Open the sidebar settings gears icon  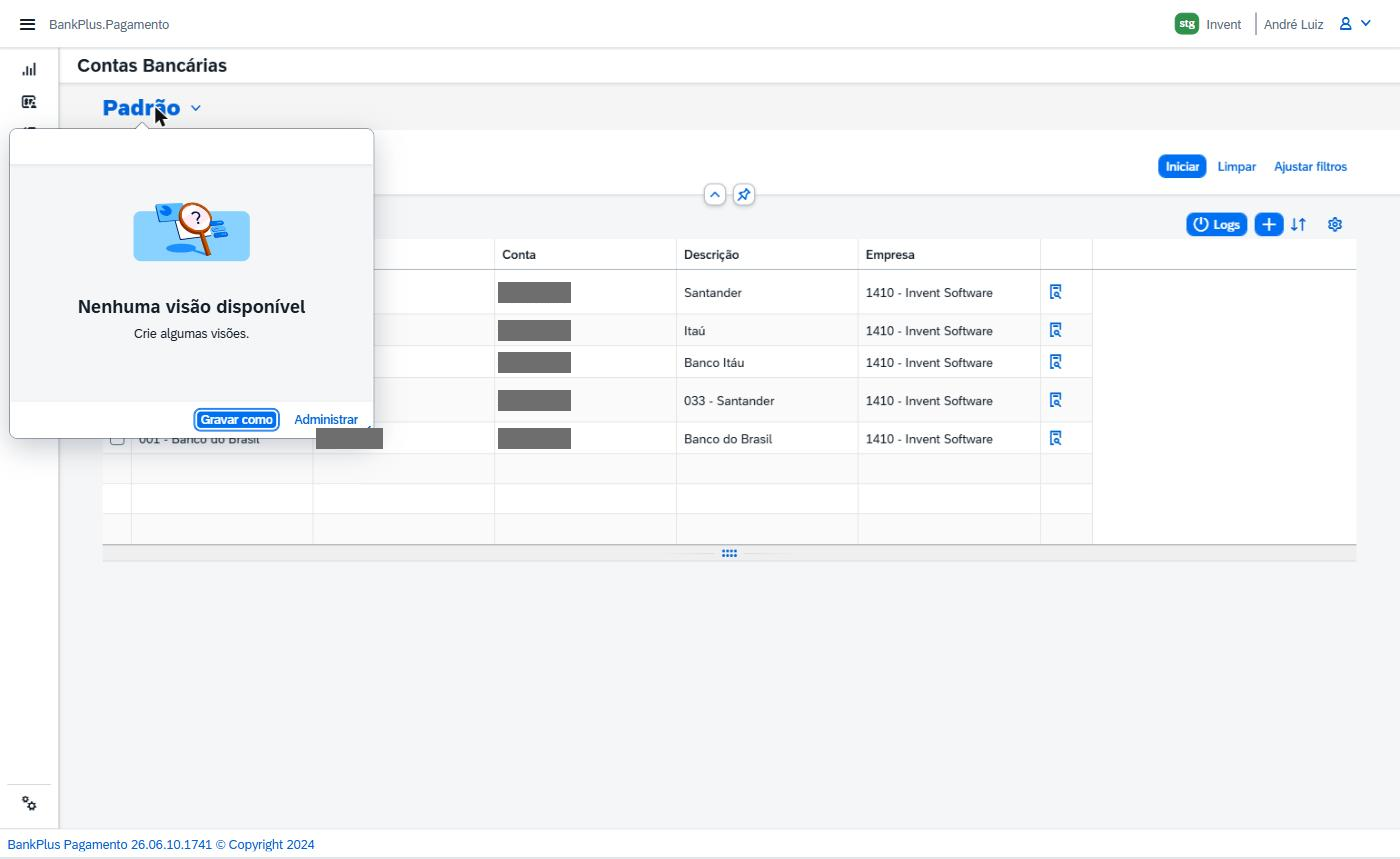click(x=29, y=804)
